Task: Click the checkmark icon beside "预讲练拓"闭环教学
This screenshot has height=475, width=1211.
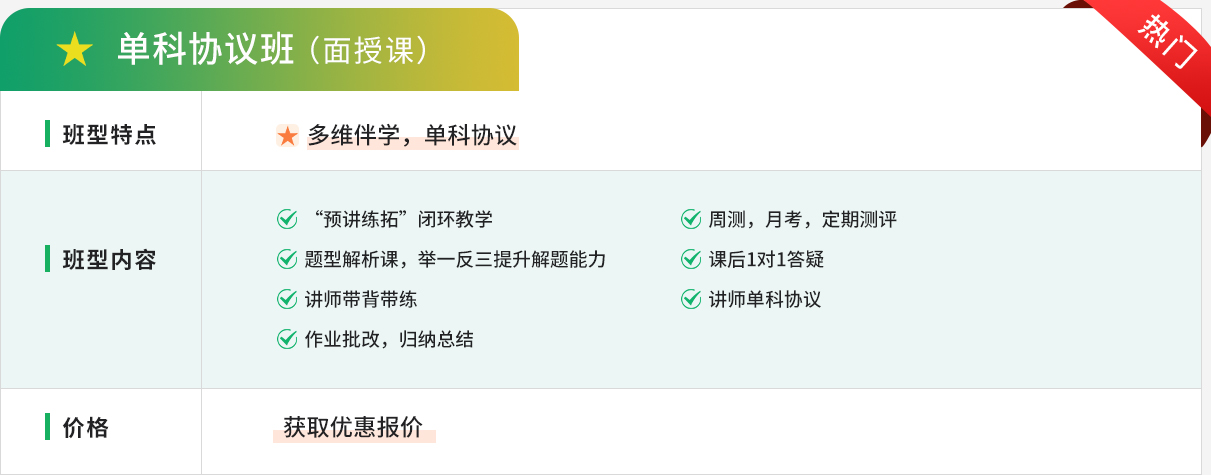Action: click(x=287, y=219)
